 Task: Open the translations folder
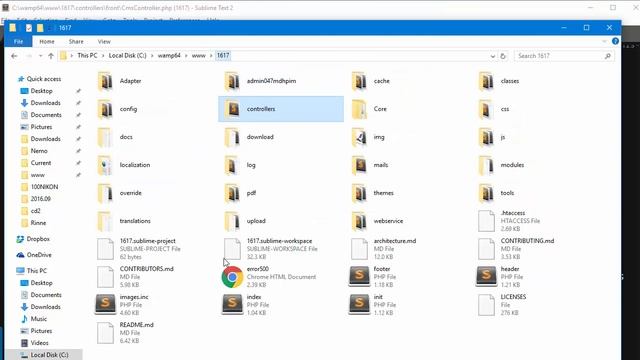pyautogui.click(x=124, y=221)
